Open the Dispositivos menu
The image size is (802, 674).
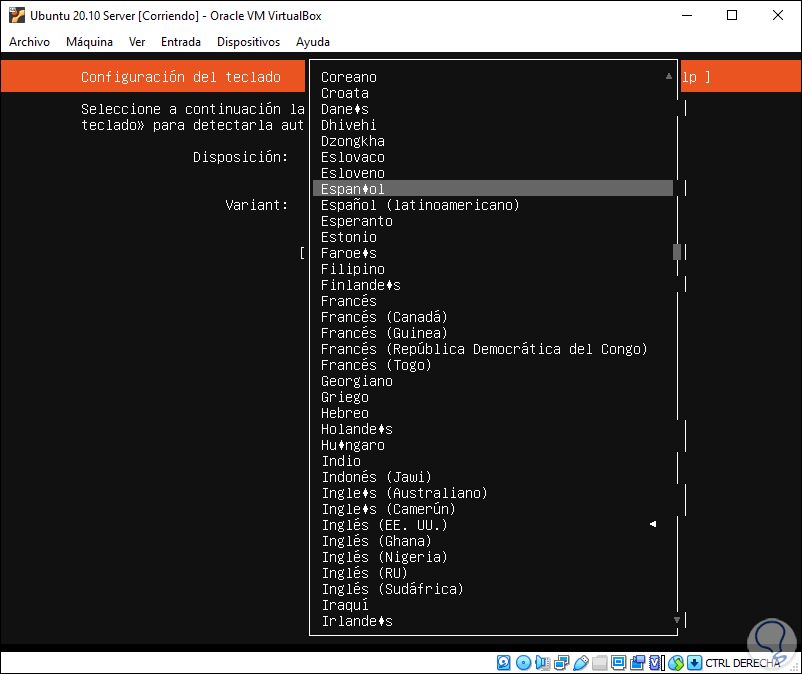point(248,42)
